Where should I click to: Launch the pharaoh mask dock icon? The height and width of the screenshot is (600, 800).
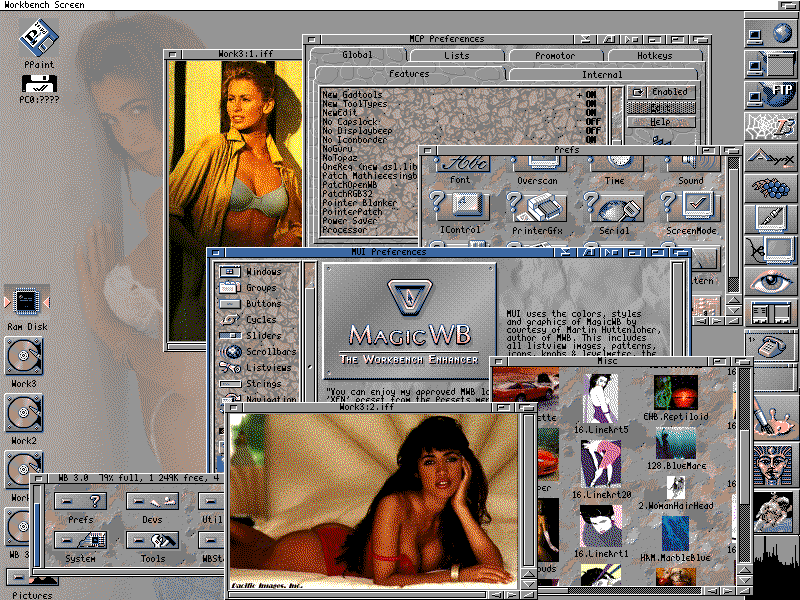pyautogui.click(x=772, y=466)
